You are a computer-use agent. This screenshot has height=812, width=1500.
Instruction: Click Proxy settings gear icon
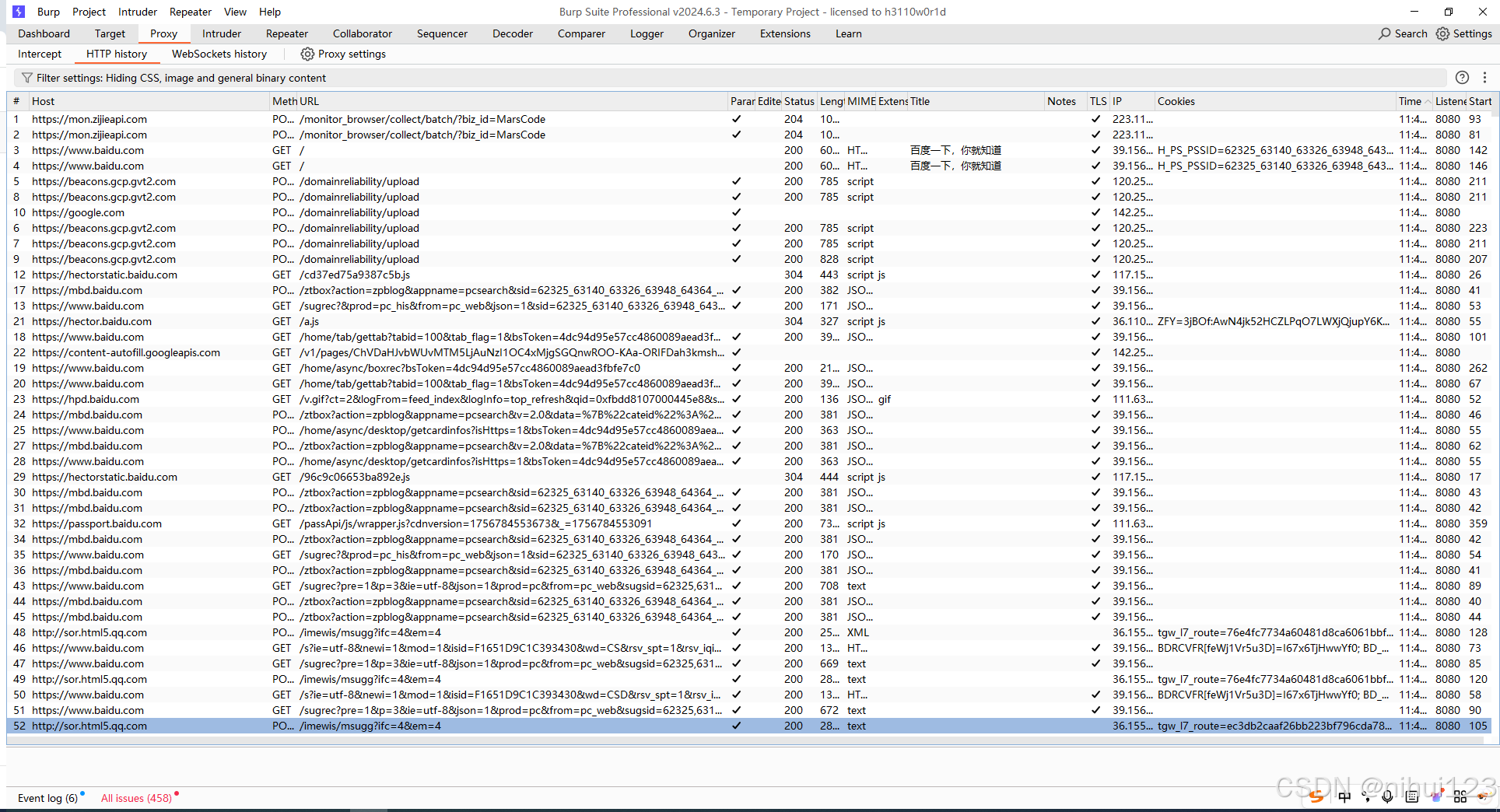(307, 54)
